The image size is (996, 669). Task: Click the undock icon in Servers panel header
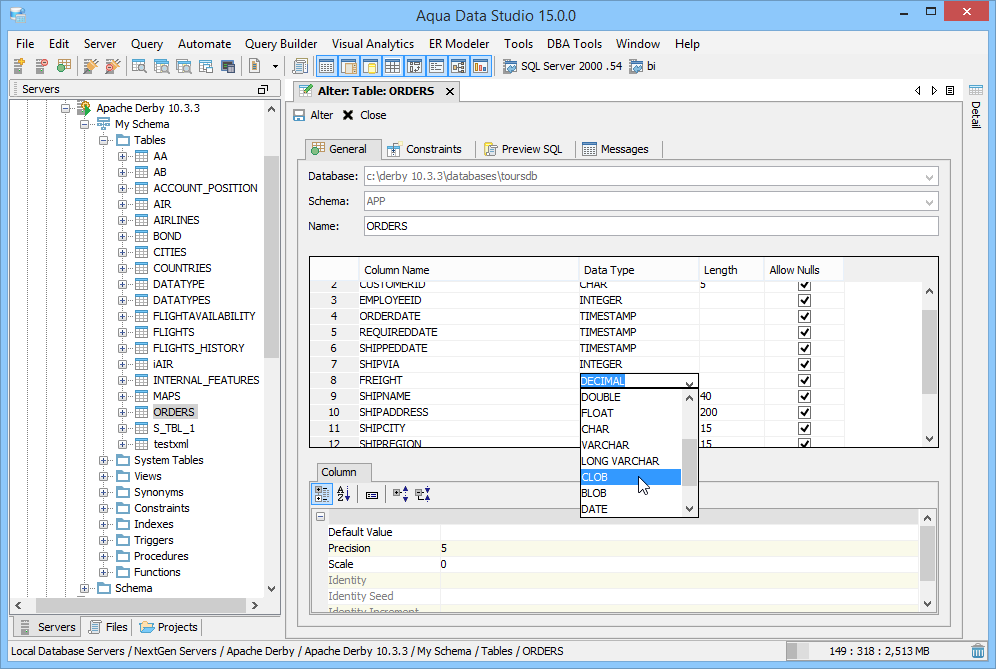tap(263, 90)
